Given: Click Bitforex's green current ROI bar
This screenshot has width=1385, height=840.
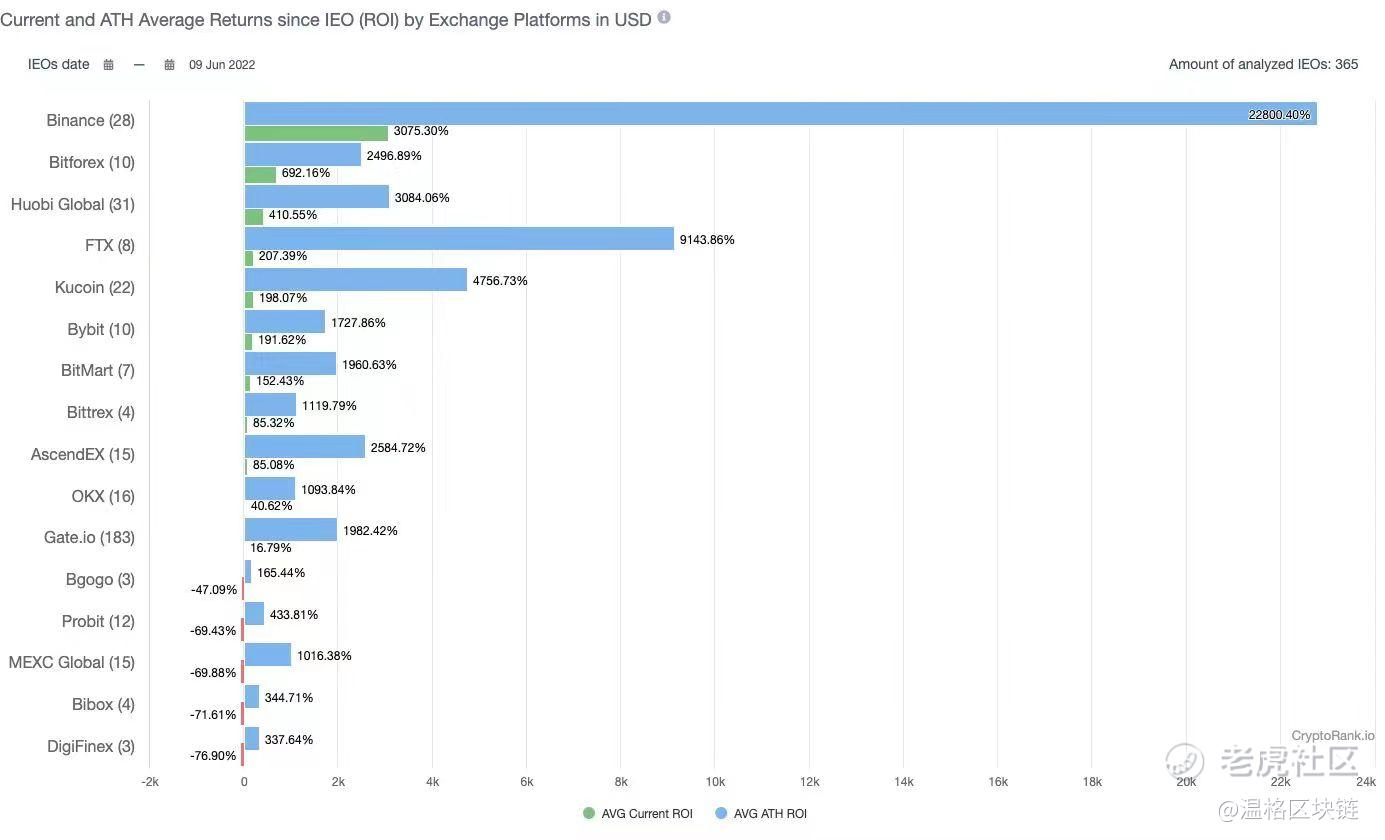Looking at the screenshot, I should click(260, 174).
